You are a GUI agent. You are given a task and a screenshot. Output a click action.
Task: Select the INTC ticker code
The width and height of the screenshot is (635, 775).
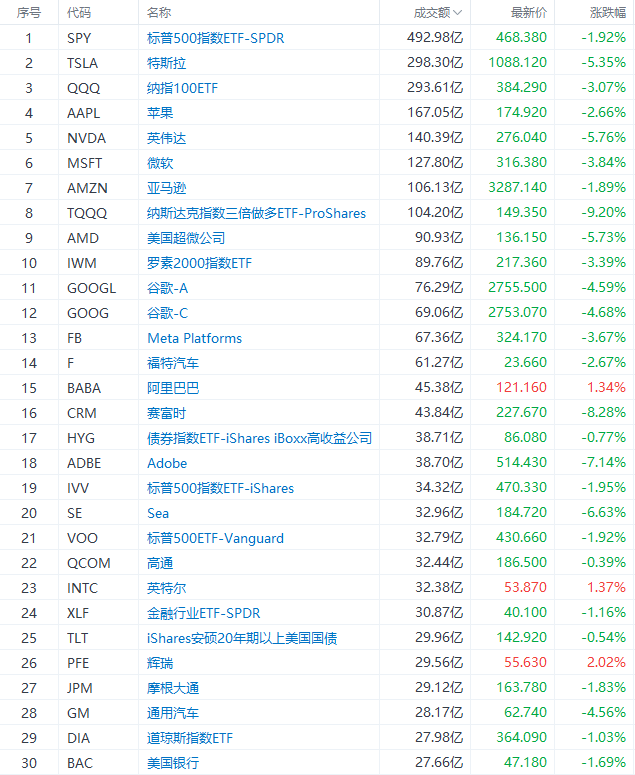pyautogui.click(x=83, y=588)
